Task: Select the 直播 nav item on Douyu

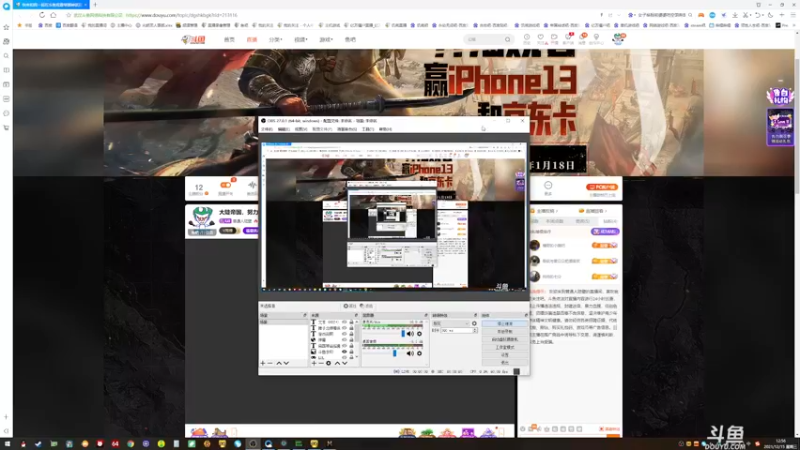Action: 252,39
